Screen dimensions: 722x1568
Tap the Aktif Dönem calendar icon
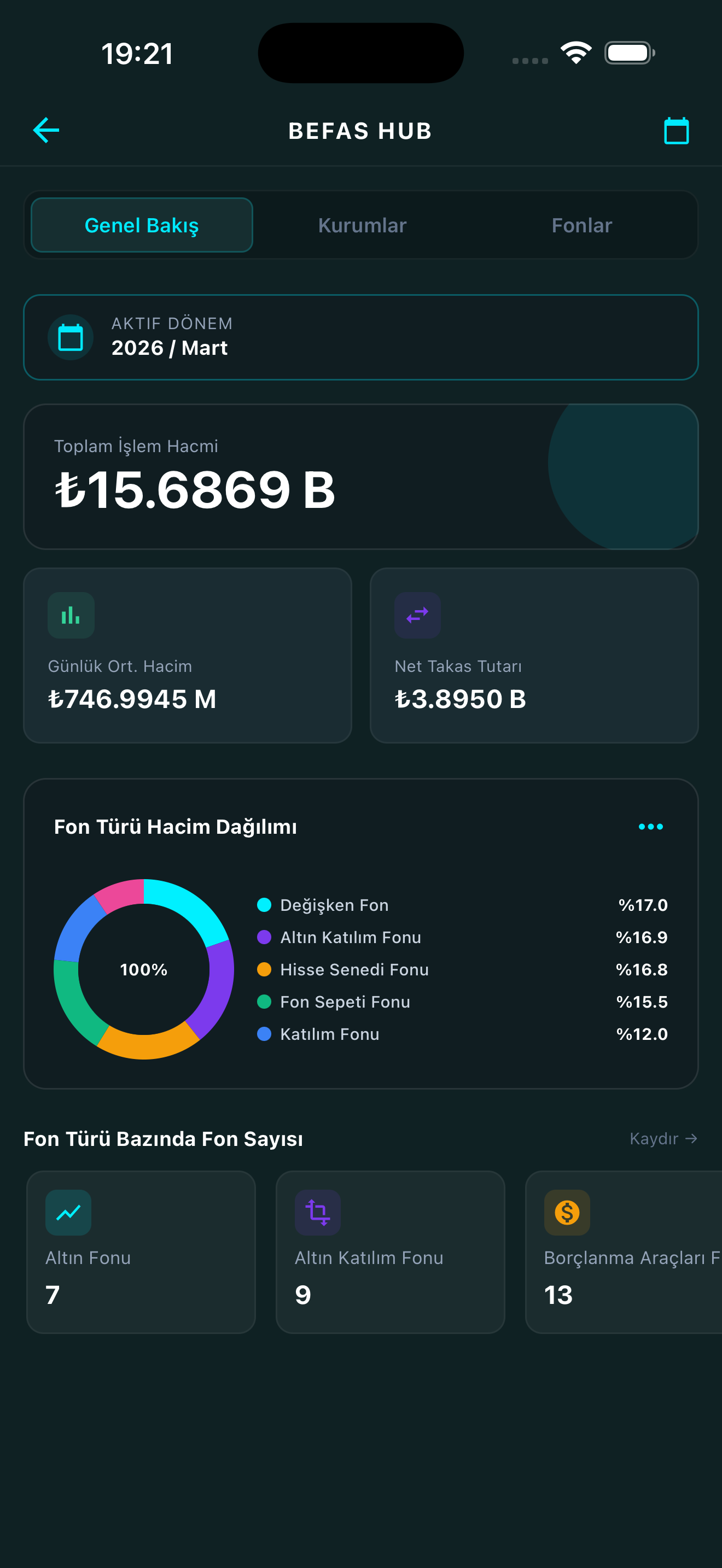(x=71, y=337)
